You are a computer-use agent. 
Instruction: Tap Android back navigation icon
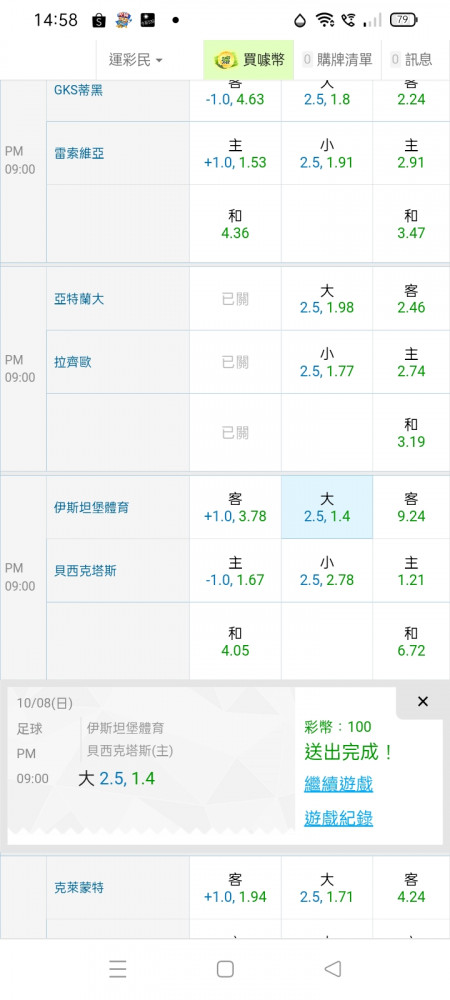(332, 969)
